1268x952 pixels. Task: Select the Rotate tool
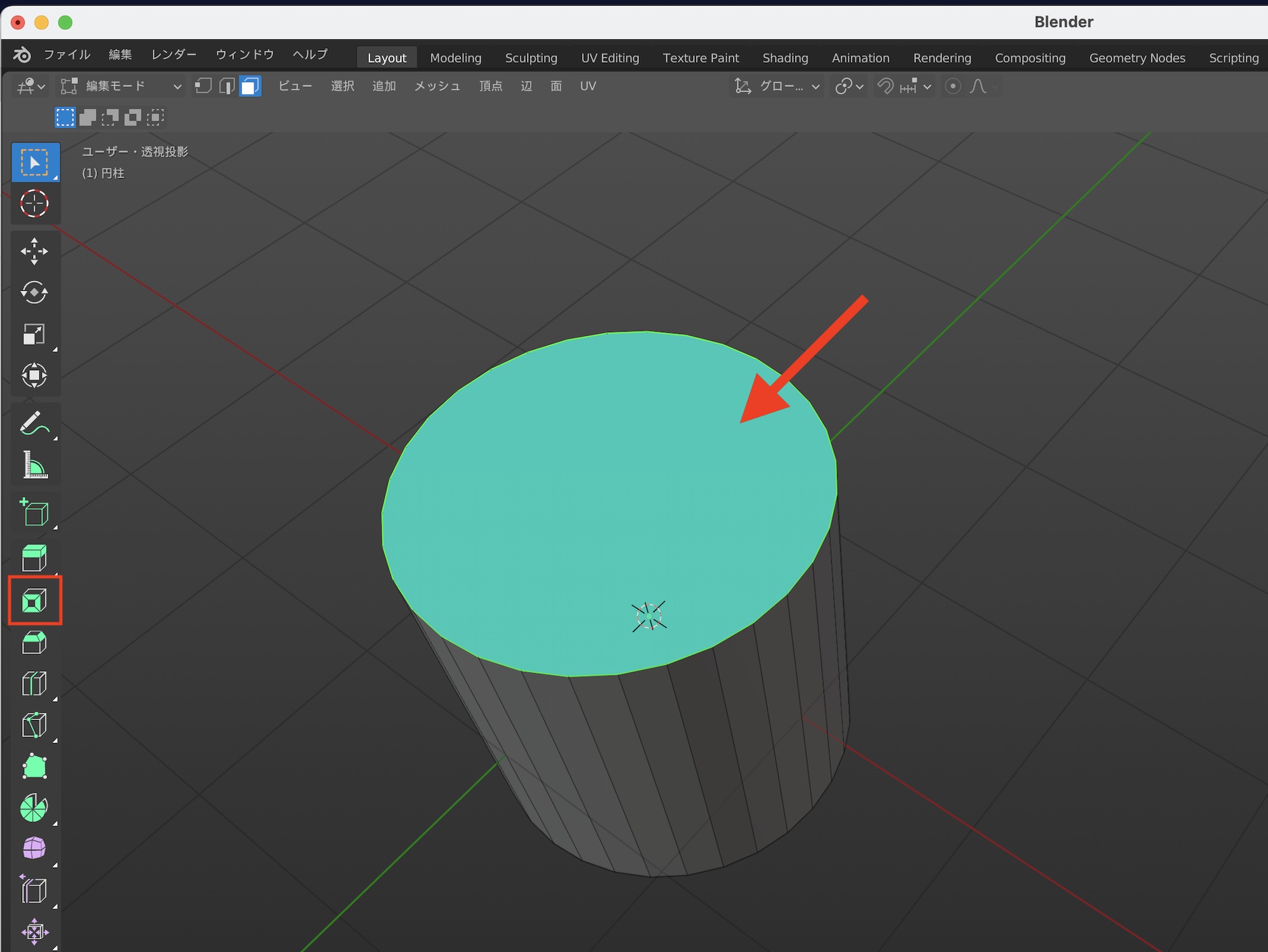coord(34,293)
